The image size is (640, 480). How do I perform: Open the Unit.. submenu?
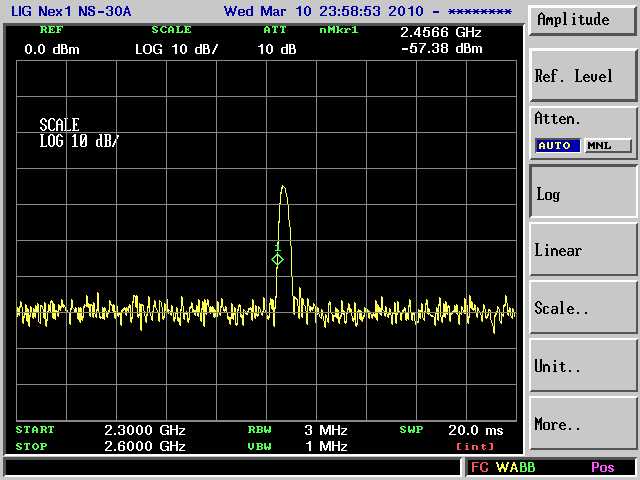tap(583, 367)
